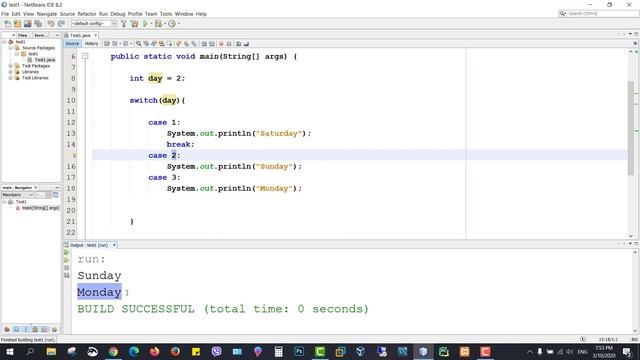Click the Re-run green icon in Output
The height and width of the screenshot is (360, 640).
pyautogui.click(x=67, y=253)
